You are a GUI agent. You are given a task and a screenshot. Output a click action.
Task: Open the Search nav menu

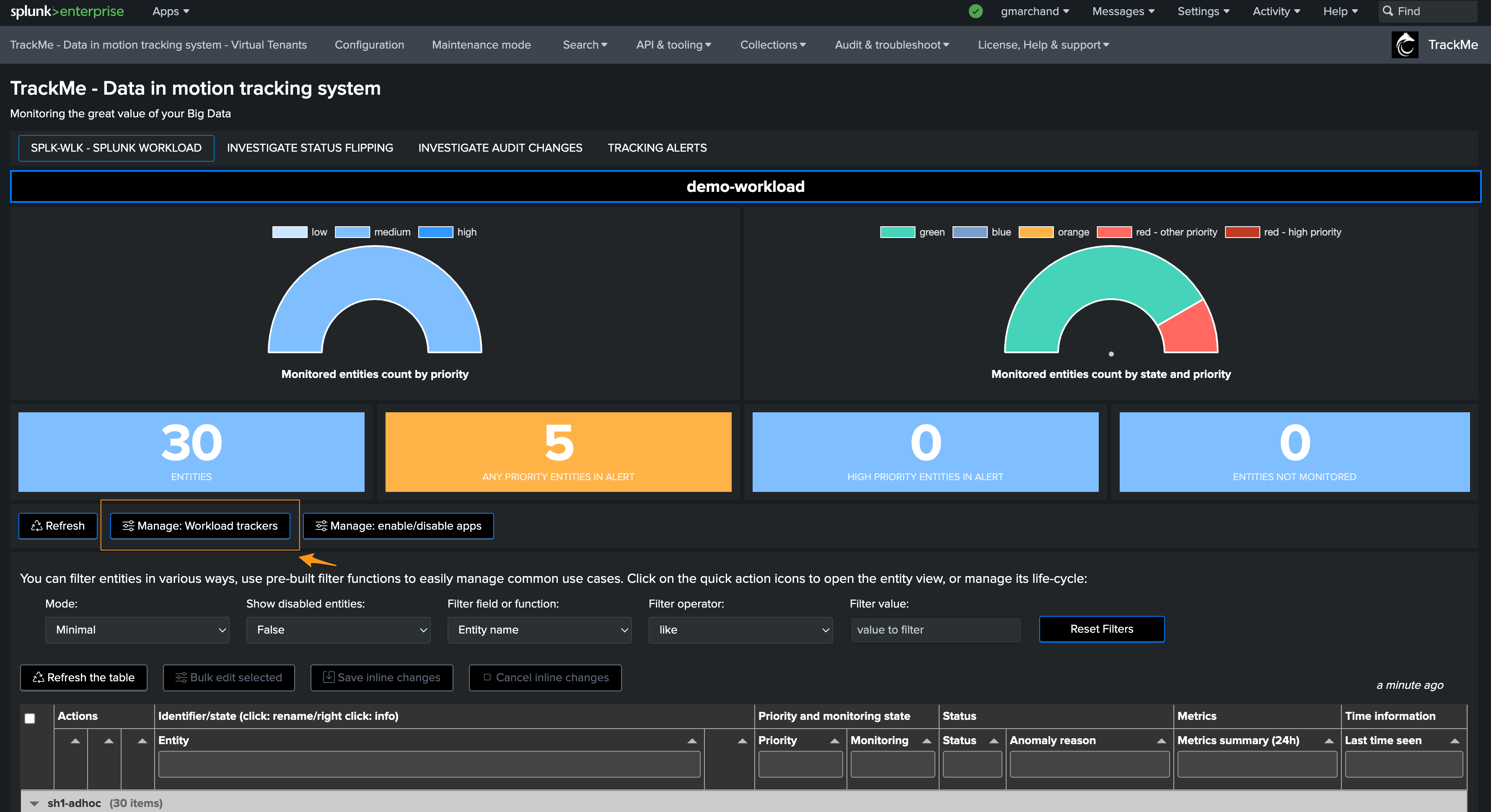[585, 44]
